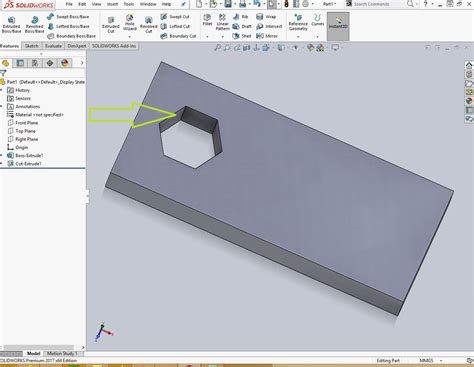Switch to the Sketch tab
The height and width of the screenshot is (367, 474).
click(32, 46)
